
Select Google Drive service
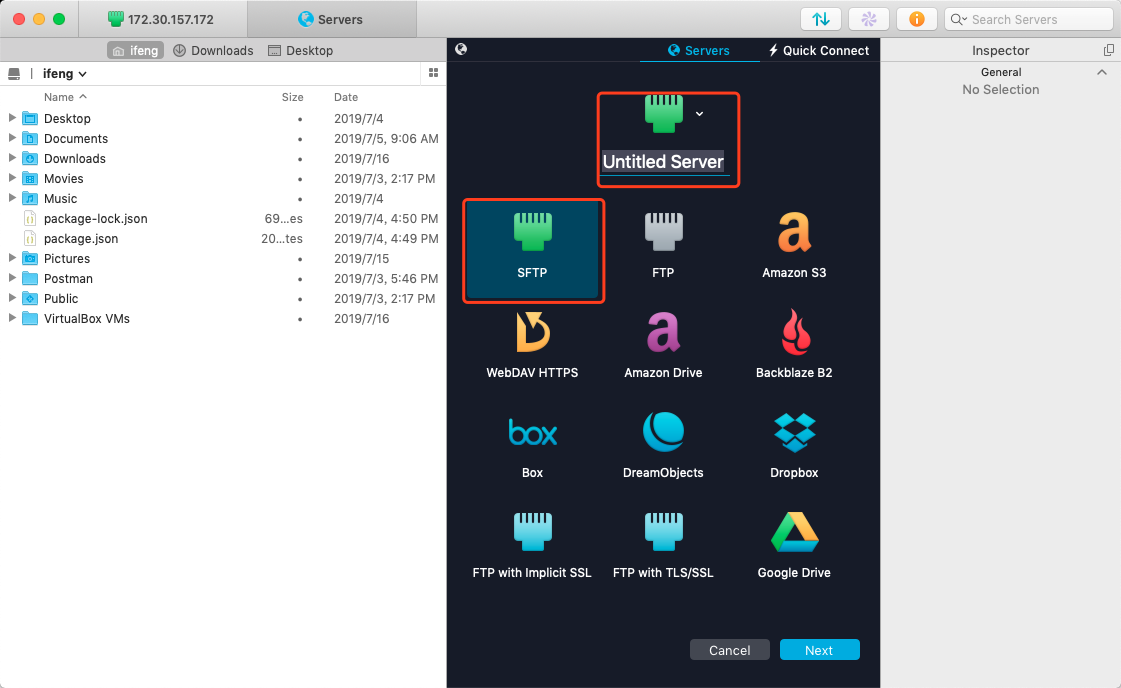coord(794,546)
